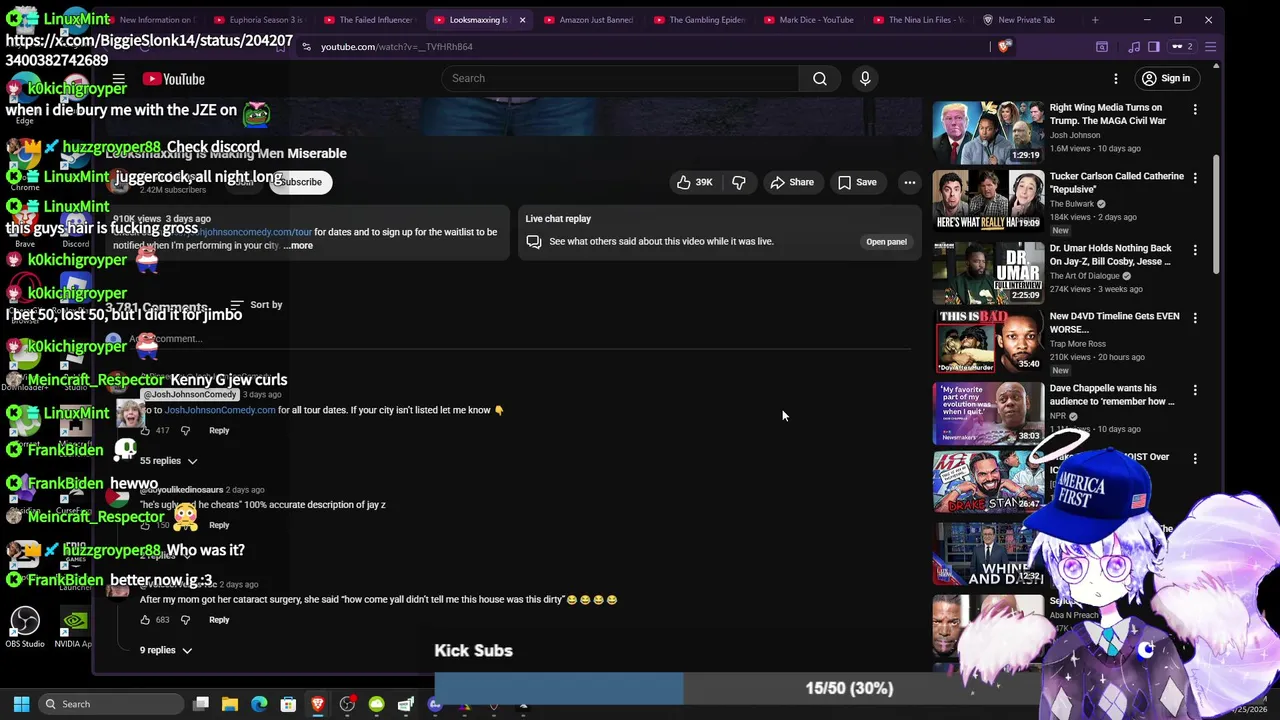Dislike the video

click(x=739, y=182)
